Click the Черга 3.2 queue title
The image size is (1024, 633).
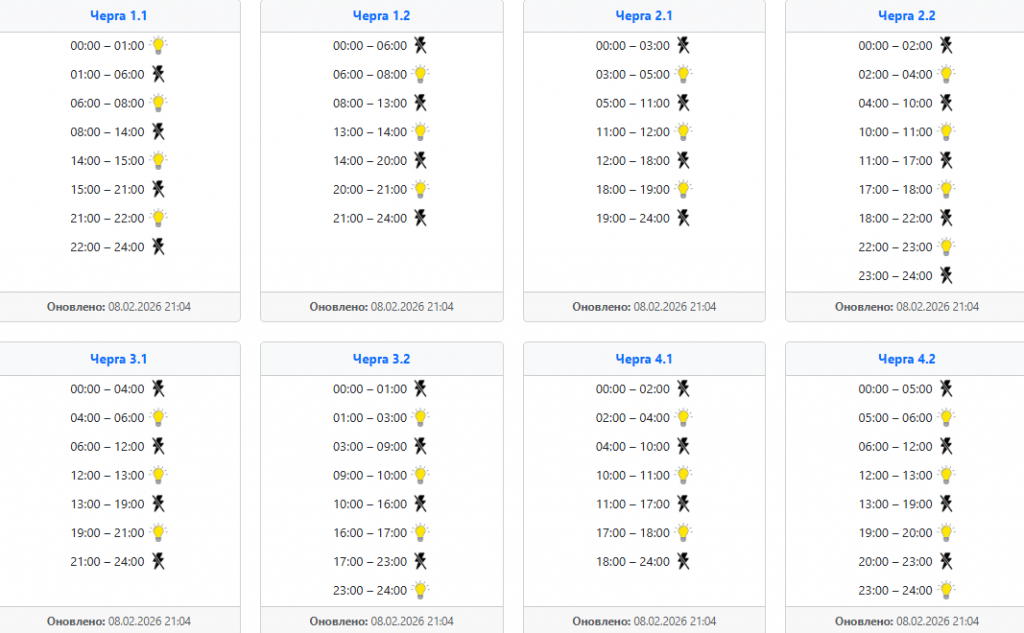tap(381, 359)
